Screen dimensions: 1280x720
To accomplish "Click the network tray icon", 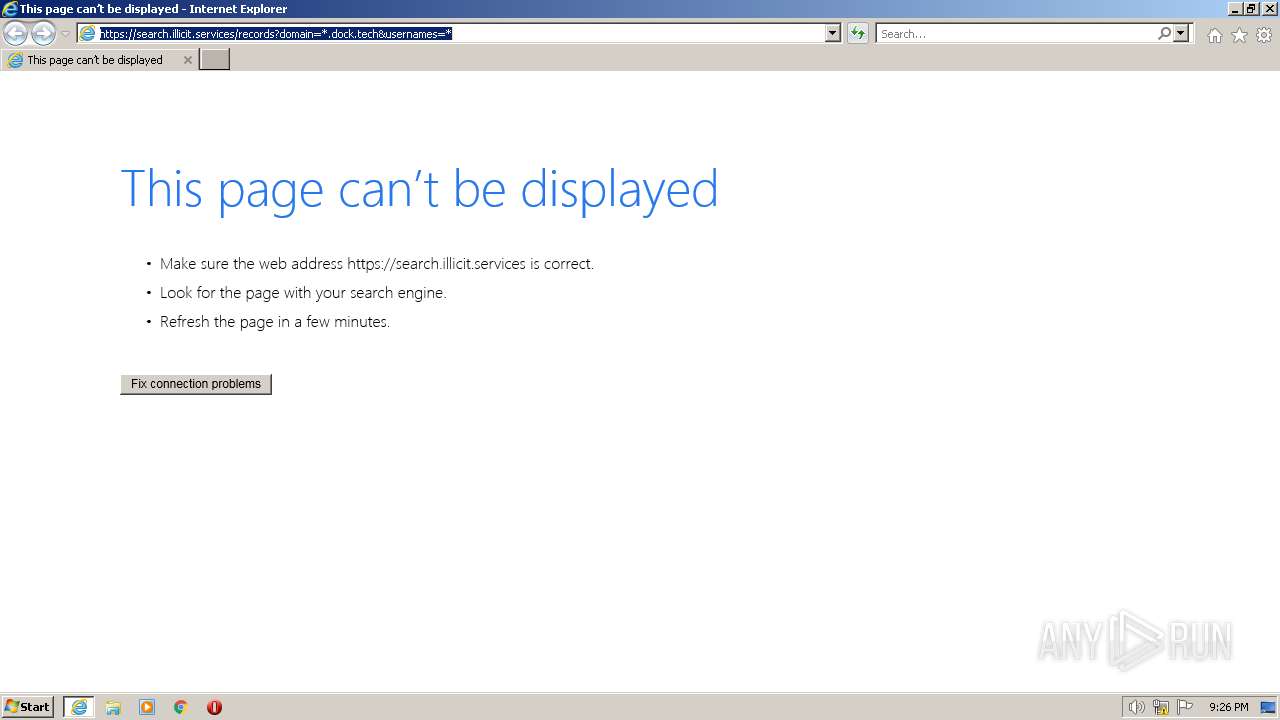I will coord(1161,707).
